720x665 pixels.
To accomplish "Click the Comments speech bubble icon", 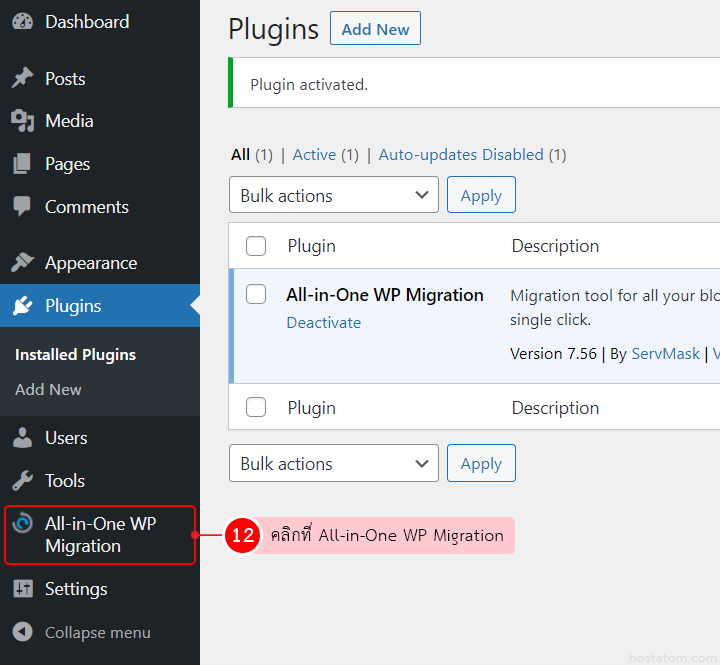I will pyautogui.click(x=22, y=207).
